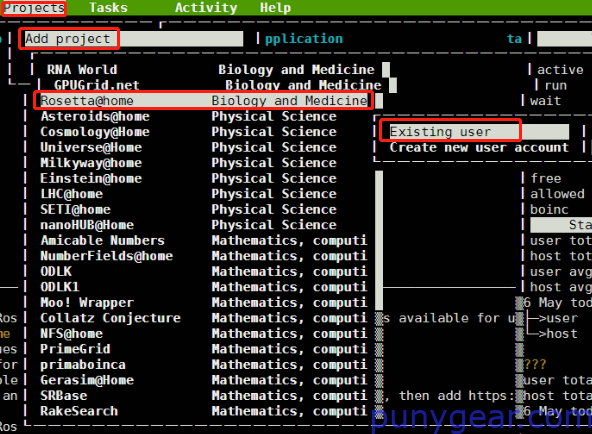The width and height of the screenshot is (592, 434).
Task: Choose Rosetta@home from the project list
Action: (204, 101)
